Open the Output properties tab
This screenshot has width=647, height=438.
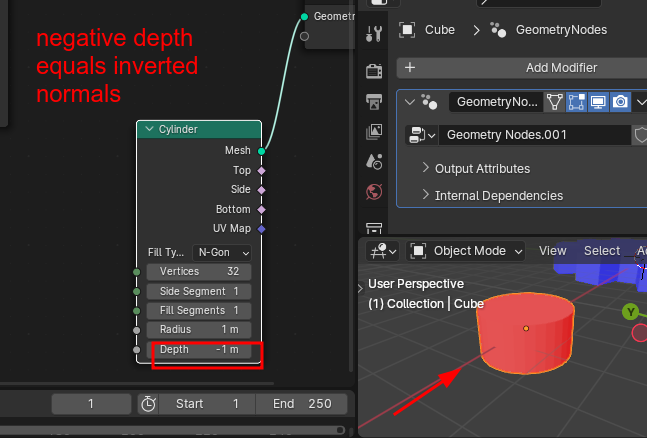(376, 100)
